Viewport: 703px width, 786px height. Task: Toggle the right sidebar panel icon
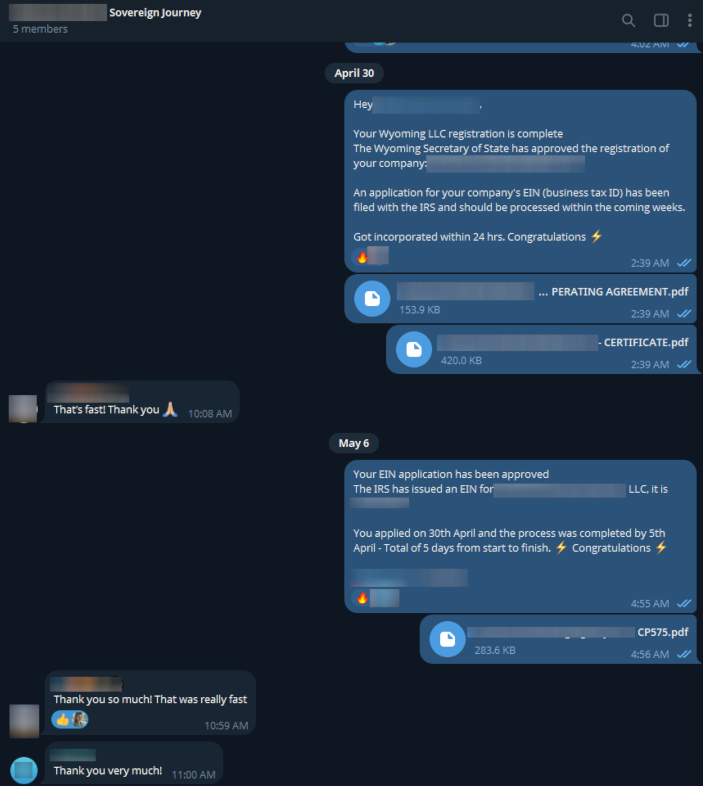[661, 20]
